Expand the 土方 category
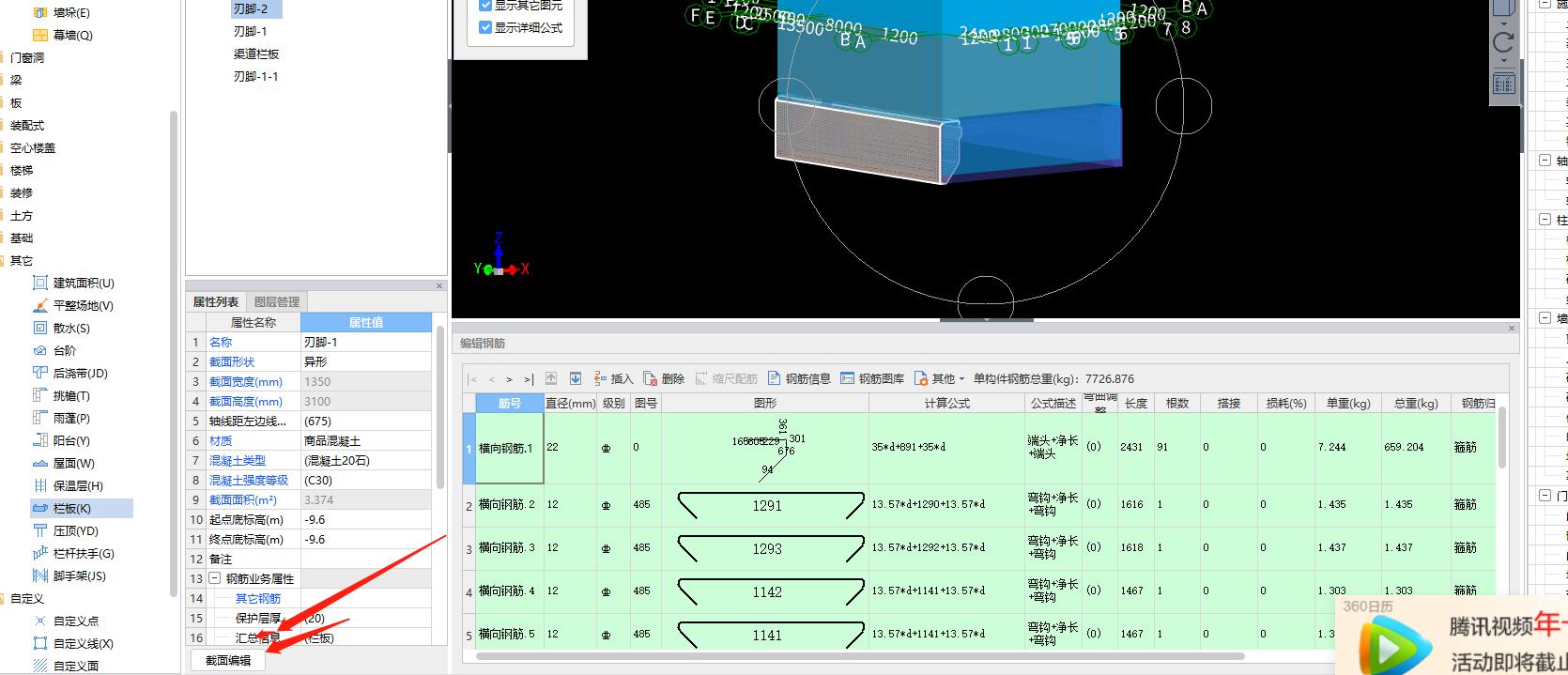The image size is (1568, 675). pyautogui.click(x=22, y=215)
